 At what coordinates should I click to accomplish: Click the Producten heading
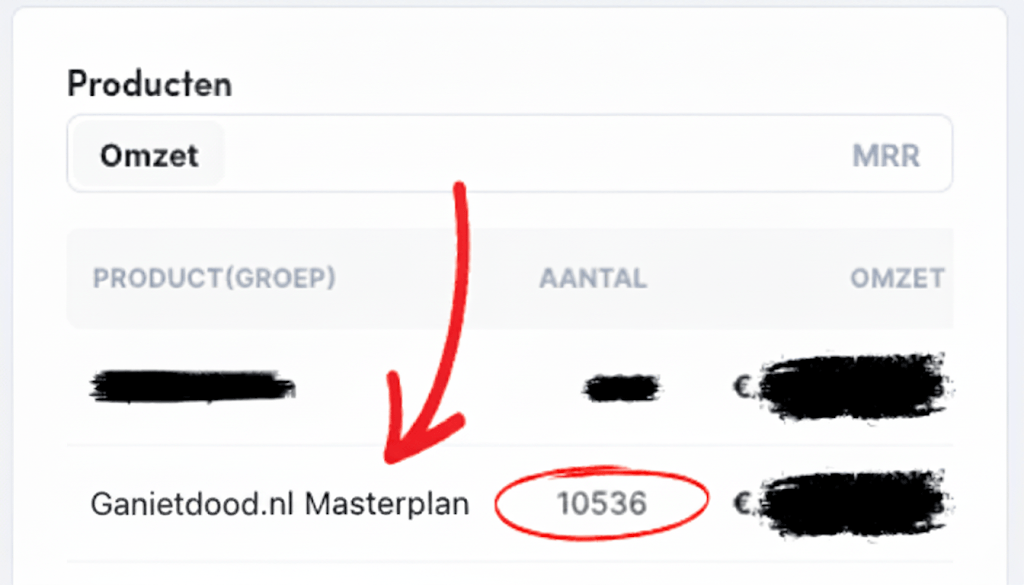150,84
